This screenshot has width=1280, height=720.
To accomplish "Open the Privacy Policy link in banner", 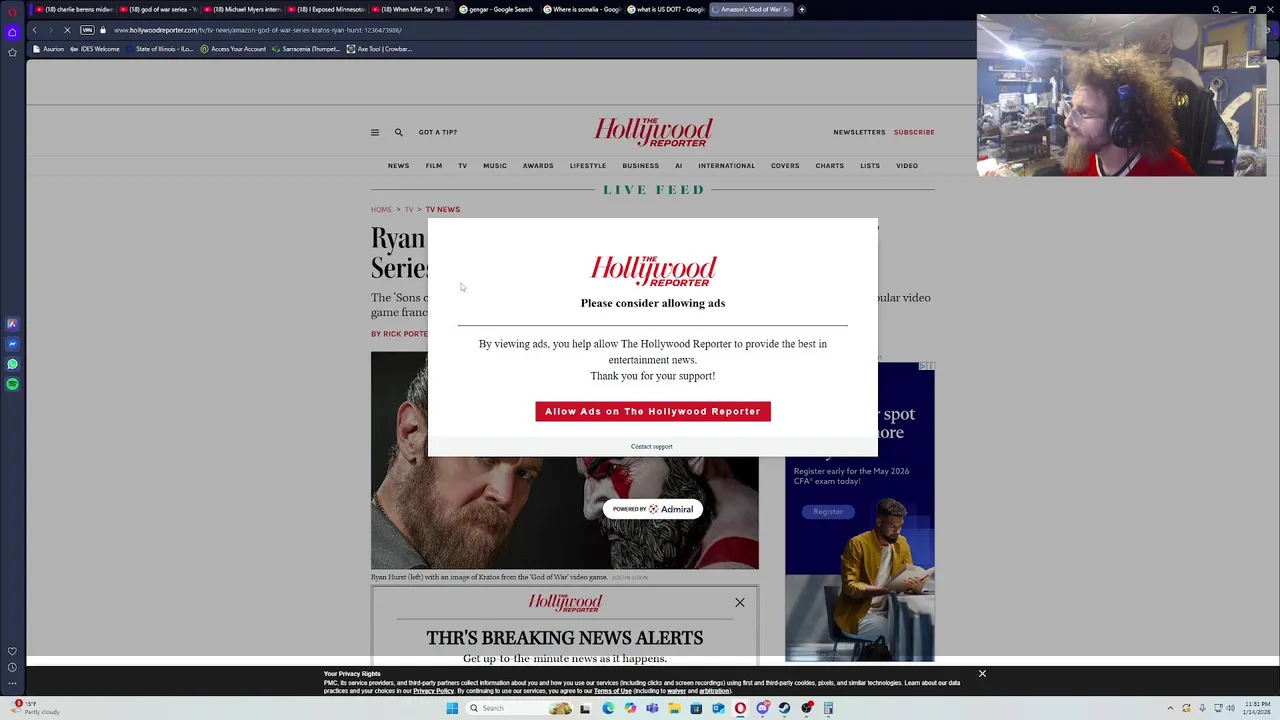I will point(434,691).
